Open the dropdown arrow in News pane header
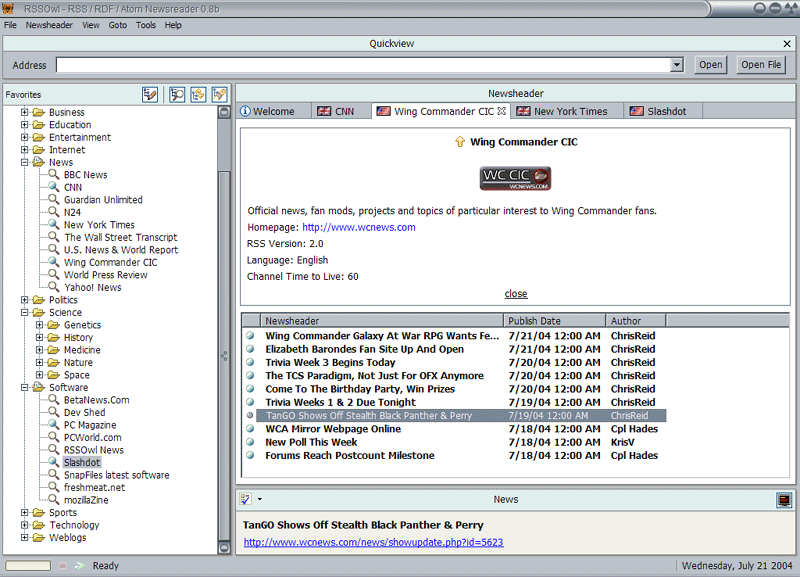 260,499
